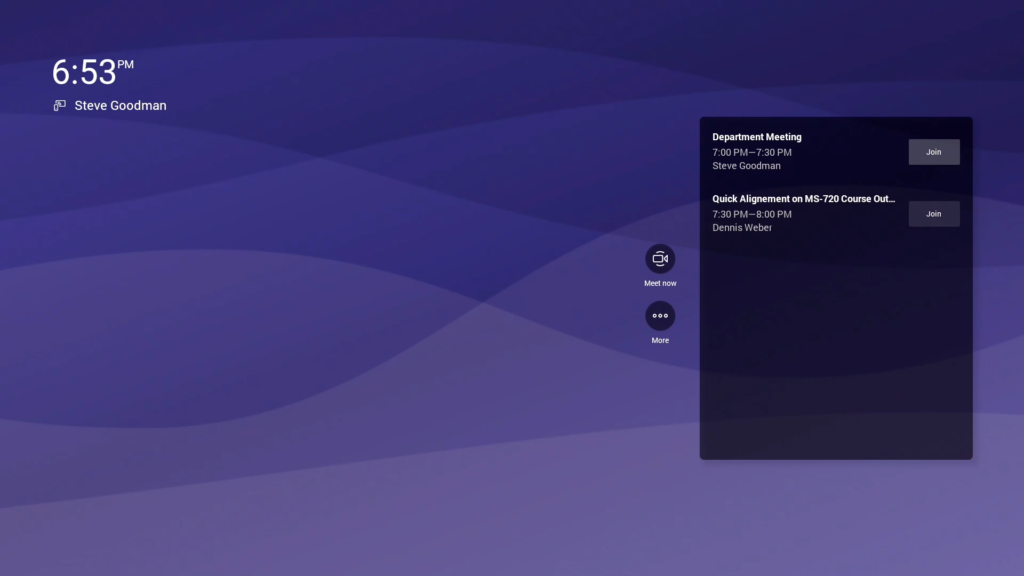Join the Department Meeting
Screen dimensions: 1024x576
[933, 152]
